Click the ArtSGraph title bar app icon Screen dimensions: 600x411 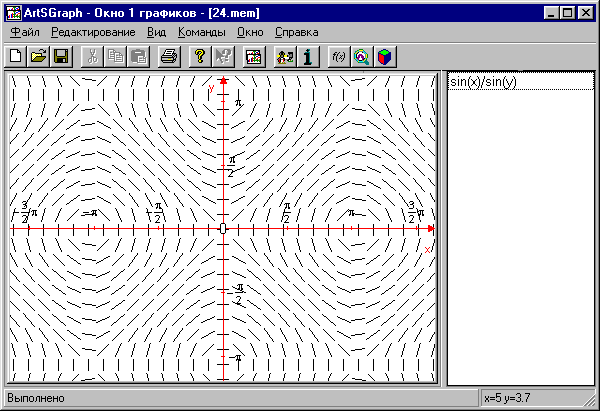pyautogui.click(x=10, y=11)
